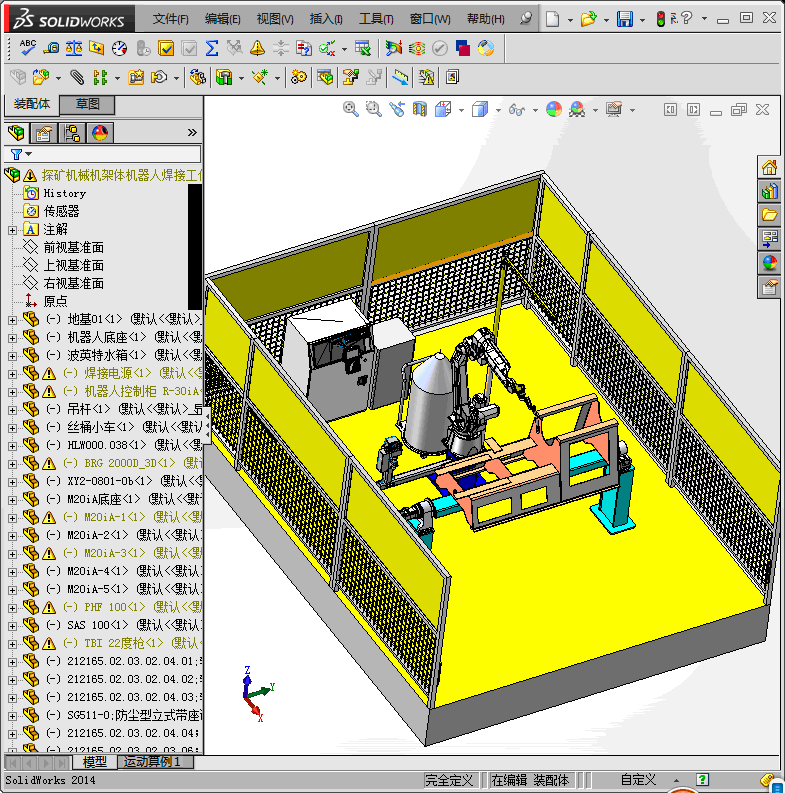Image resolution: width=785 pixels, height=793 pixels.
Task: Expand the 注解 annotations tree node
Action: point(12,230)
